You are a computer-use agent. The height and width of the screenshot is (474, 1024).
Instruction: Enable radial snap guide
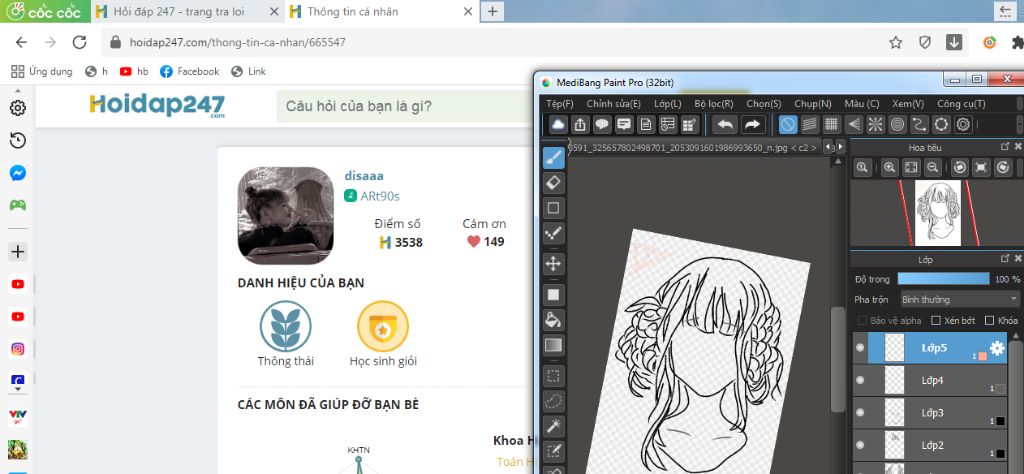point(875,124)
